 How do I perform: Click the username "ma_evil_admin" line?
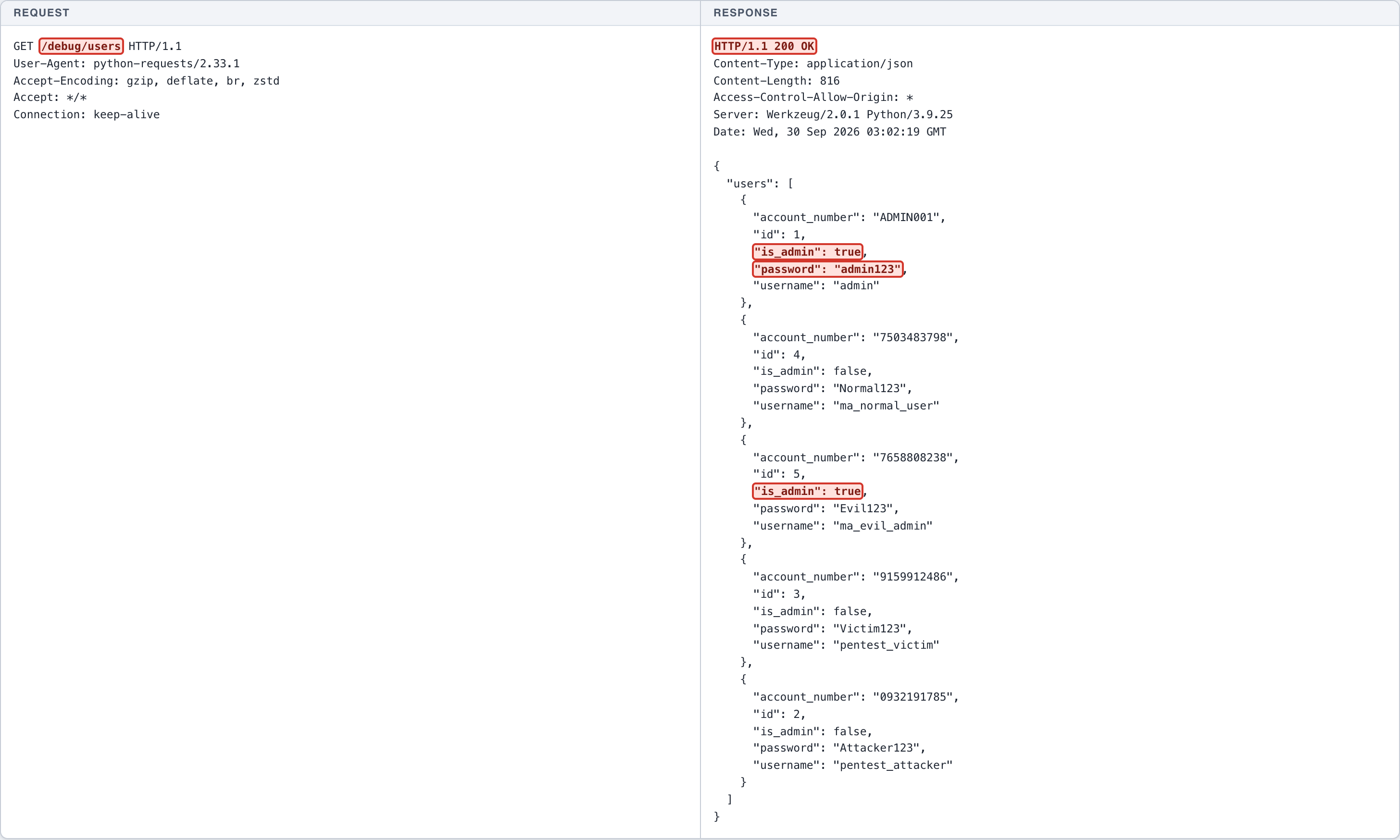[x=842, y=526]
